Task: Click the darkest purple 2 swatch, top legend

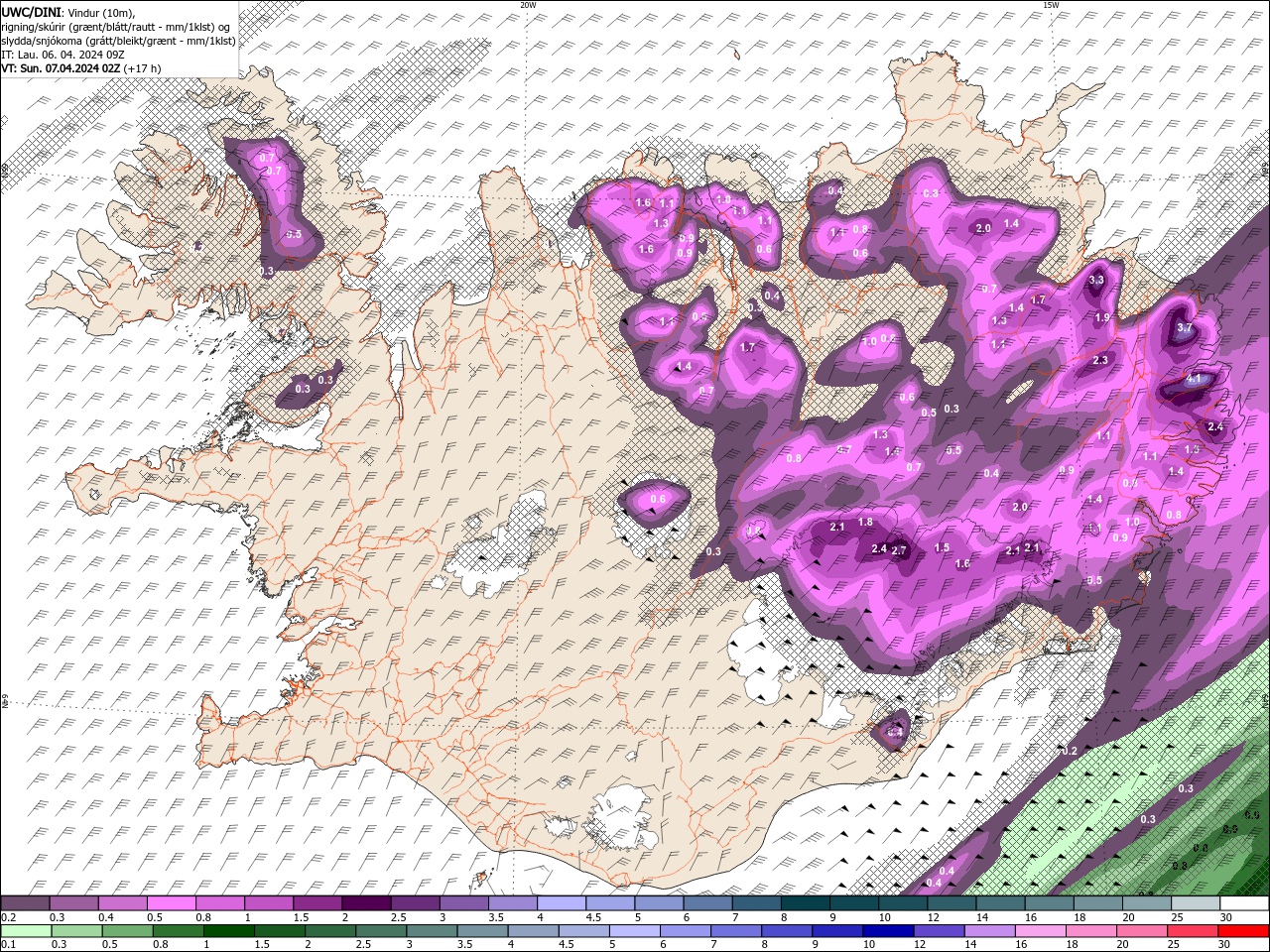Action: click(x=365, y=903)
